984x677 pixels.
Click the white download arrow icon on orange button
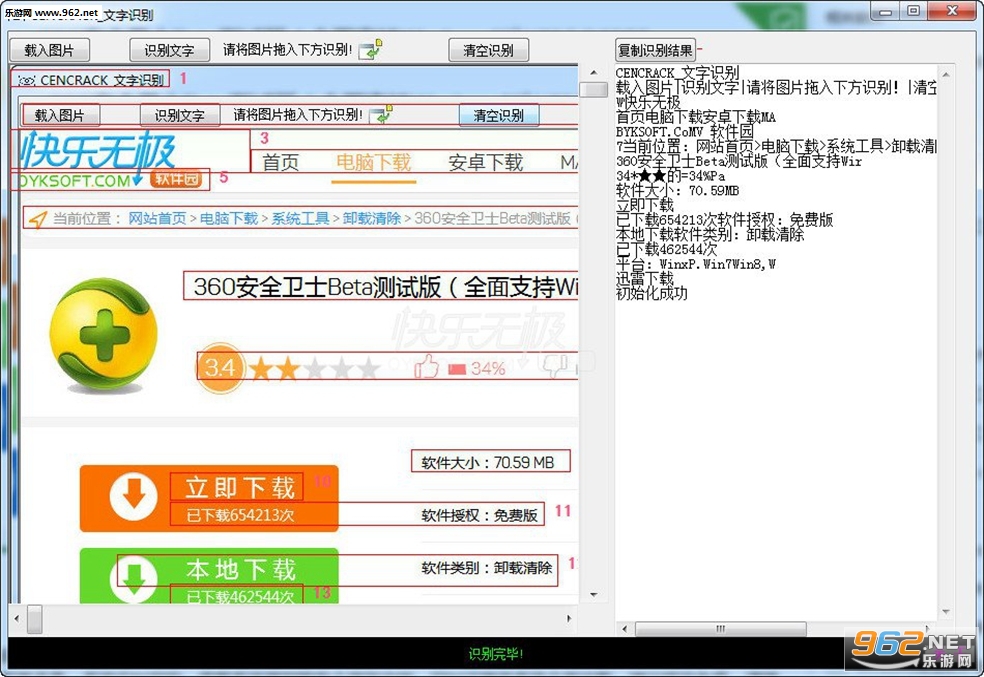click(x=134, y=496)
